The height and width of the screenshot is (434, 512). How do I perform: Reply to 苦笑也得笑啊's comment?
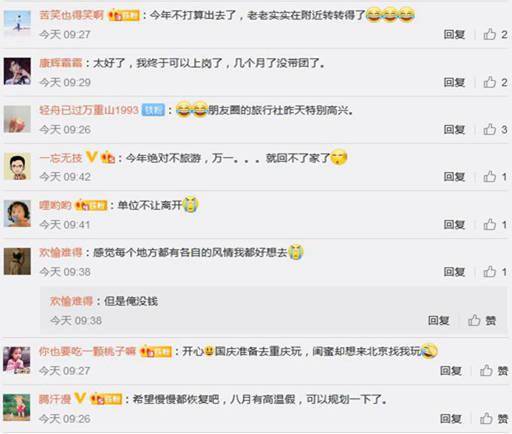pyautogui.click(x=454, y=34)
